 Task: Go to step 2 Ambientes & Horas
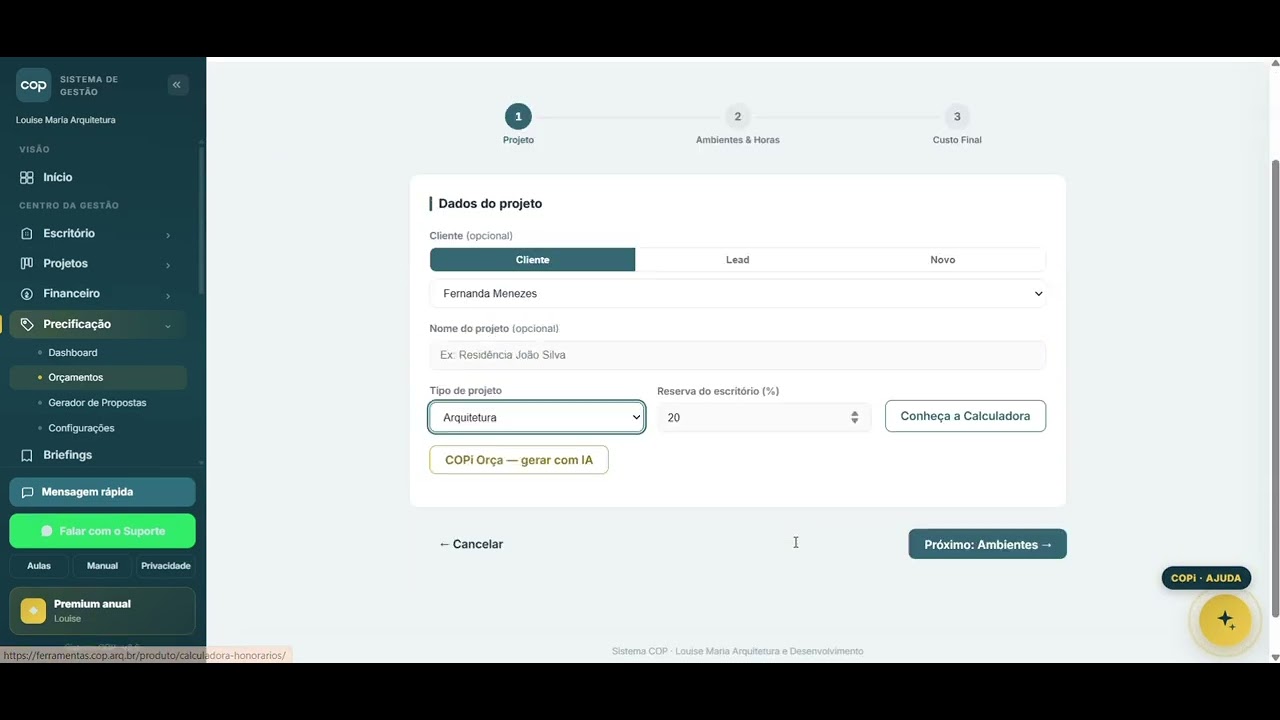point(738,125)
